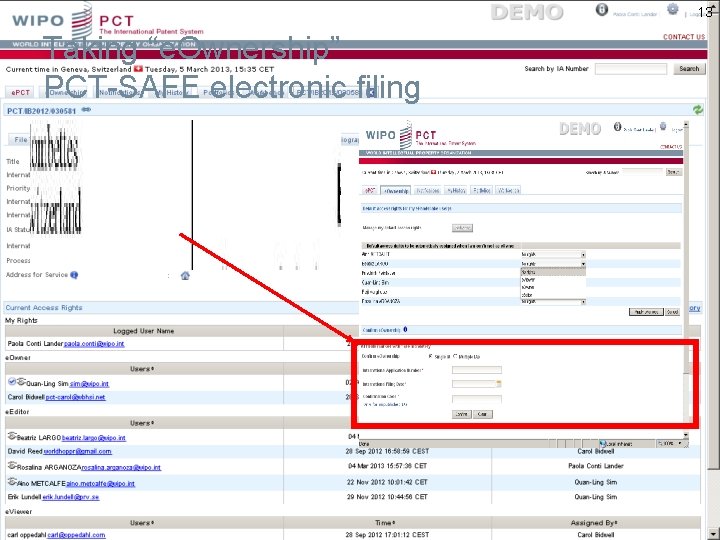Switch to ePCT tab on main page
This screenshot has width=720, height=540.
point(20,92)
